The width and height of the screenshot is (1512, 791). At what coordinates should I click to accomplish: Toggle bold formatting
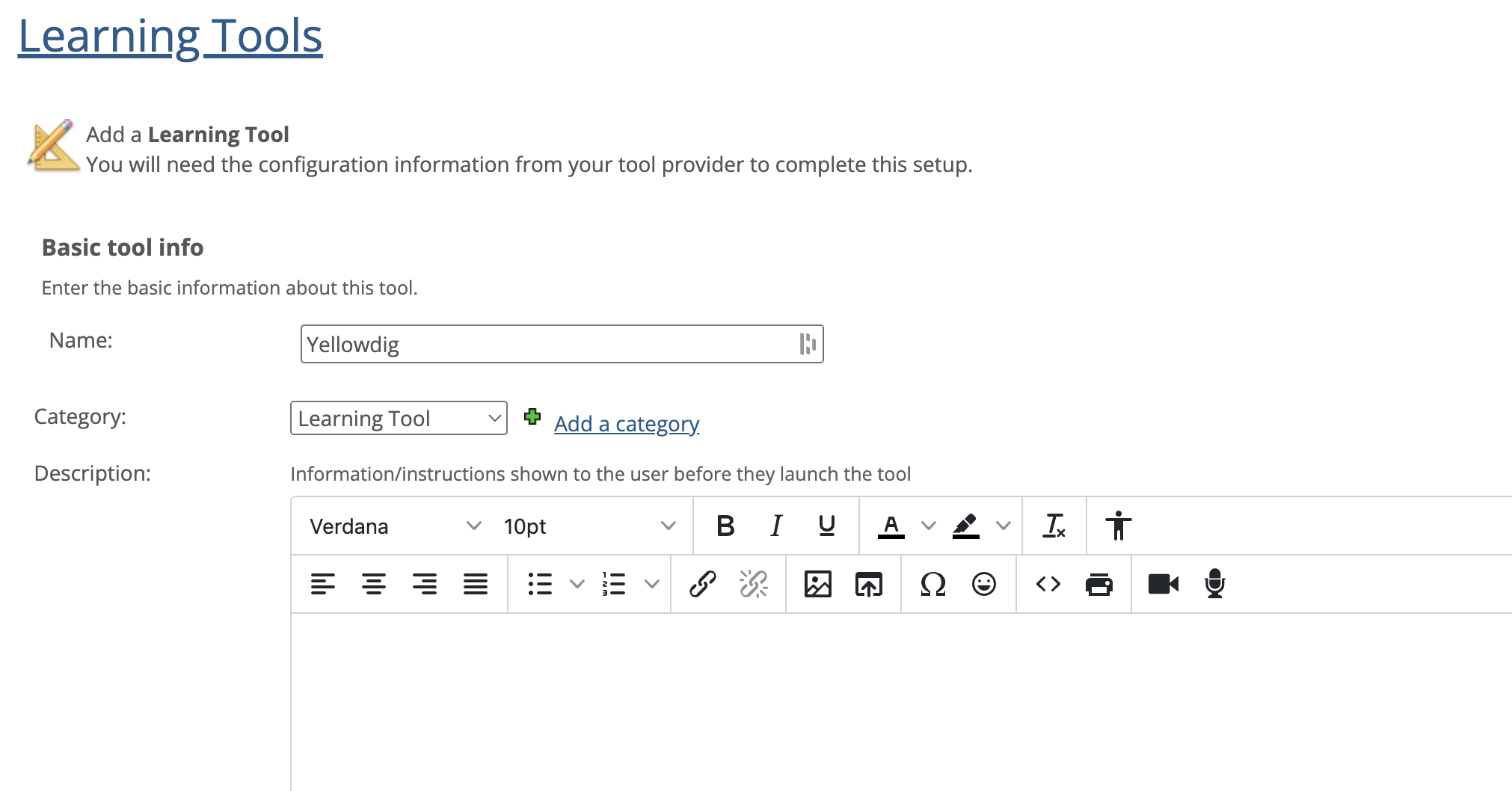pyautogui.click(x=724, y=526)
